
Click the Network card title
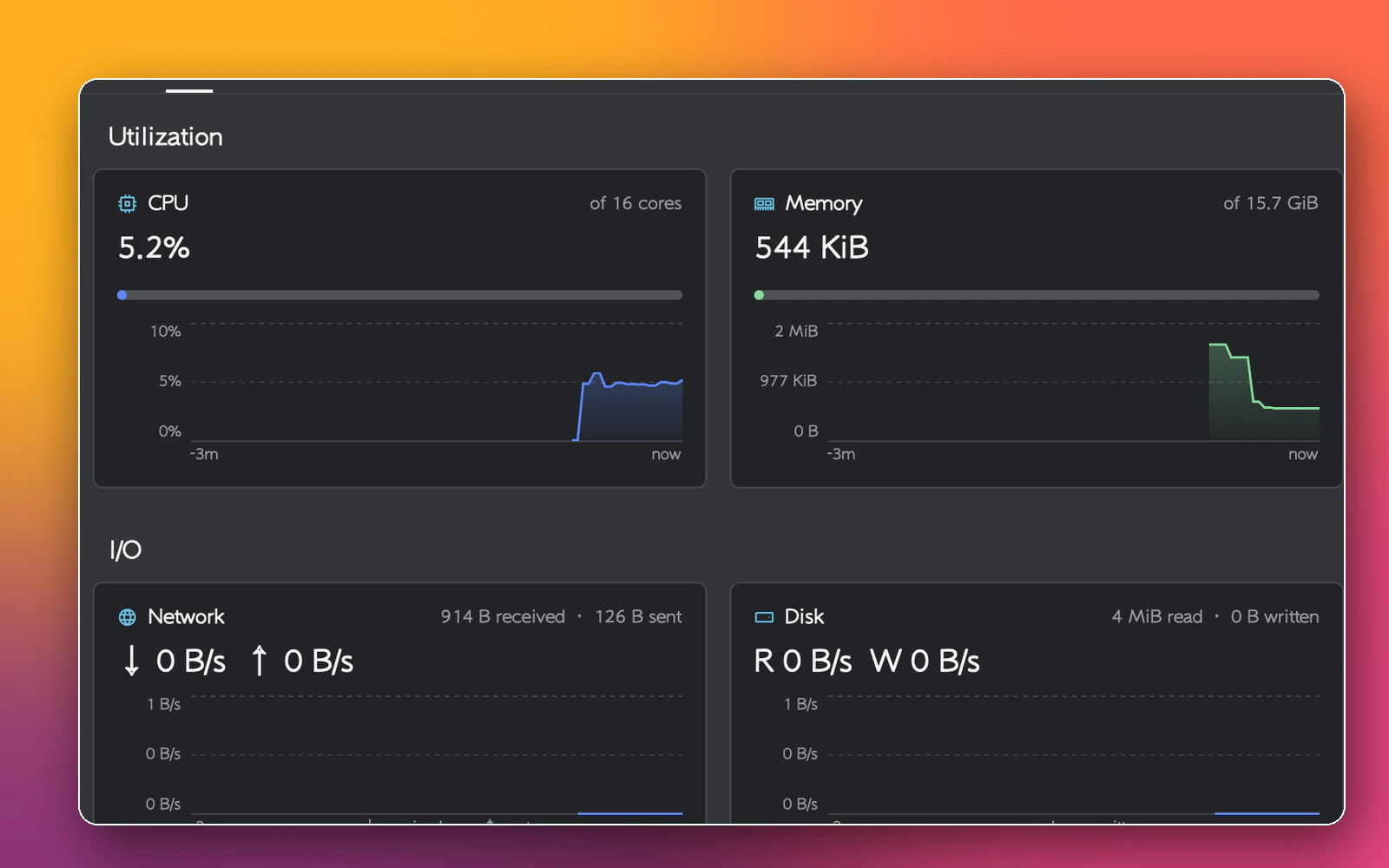186,616
